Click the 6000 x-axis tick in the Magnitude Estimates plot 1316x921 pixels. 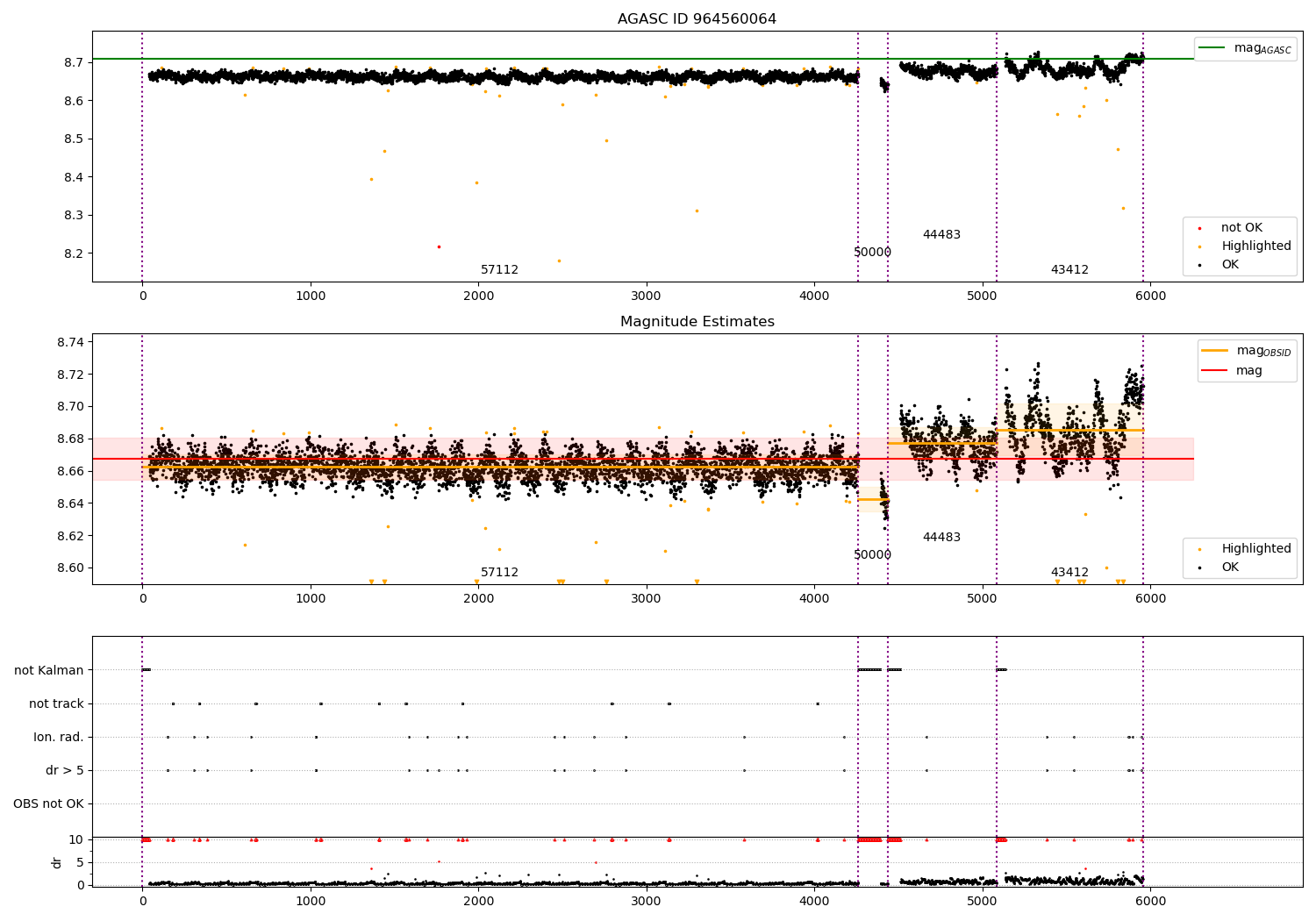click(x=1151, y=599)
